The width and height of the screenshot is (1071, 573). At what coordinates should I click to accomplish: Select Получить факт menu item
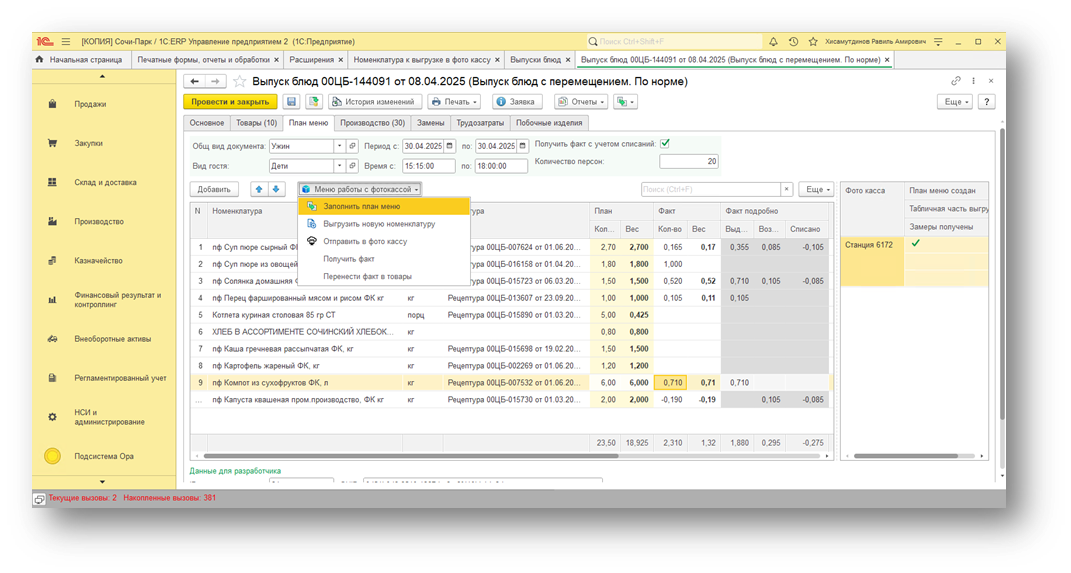pos(385,259)
